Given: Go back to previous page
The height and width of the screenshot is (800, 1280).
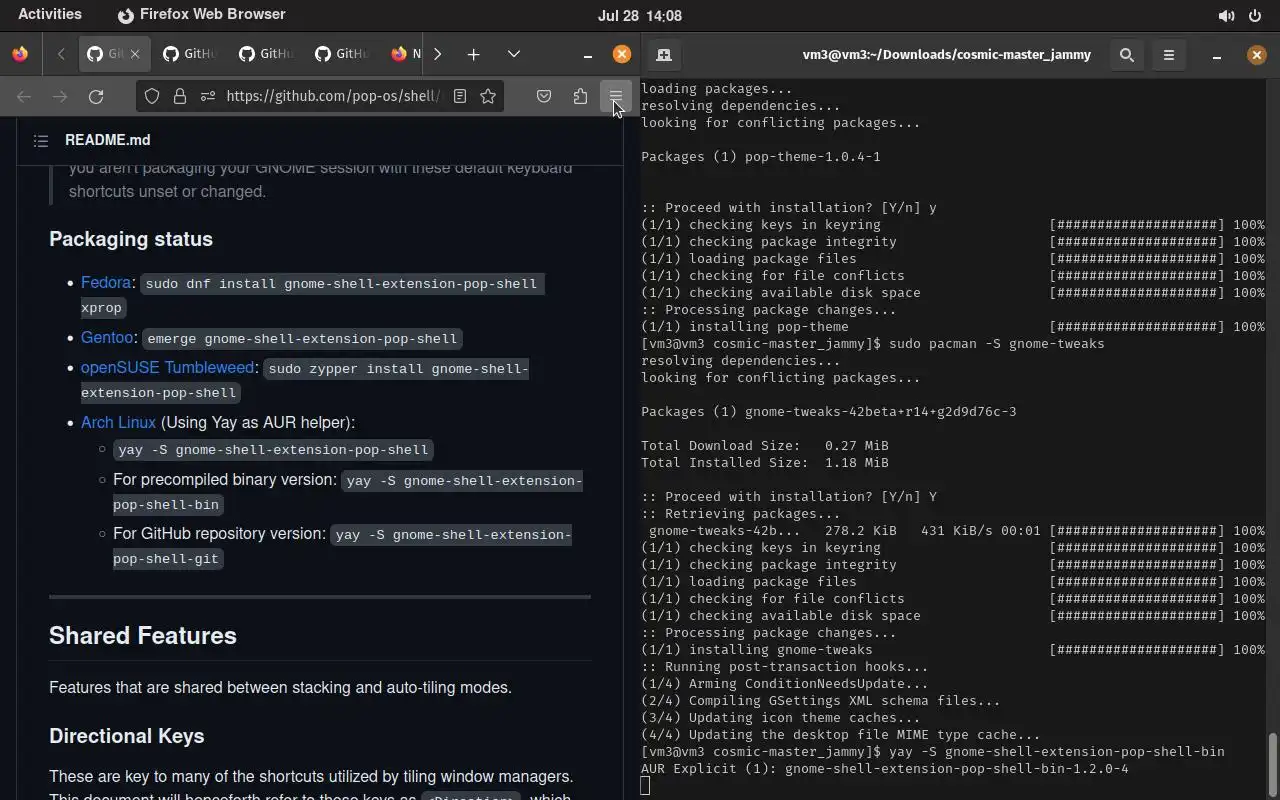Looking at the screenshot, I should click(x=24, y=96).
